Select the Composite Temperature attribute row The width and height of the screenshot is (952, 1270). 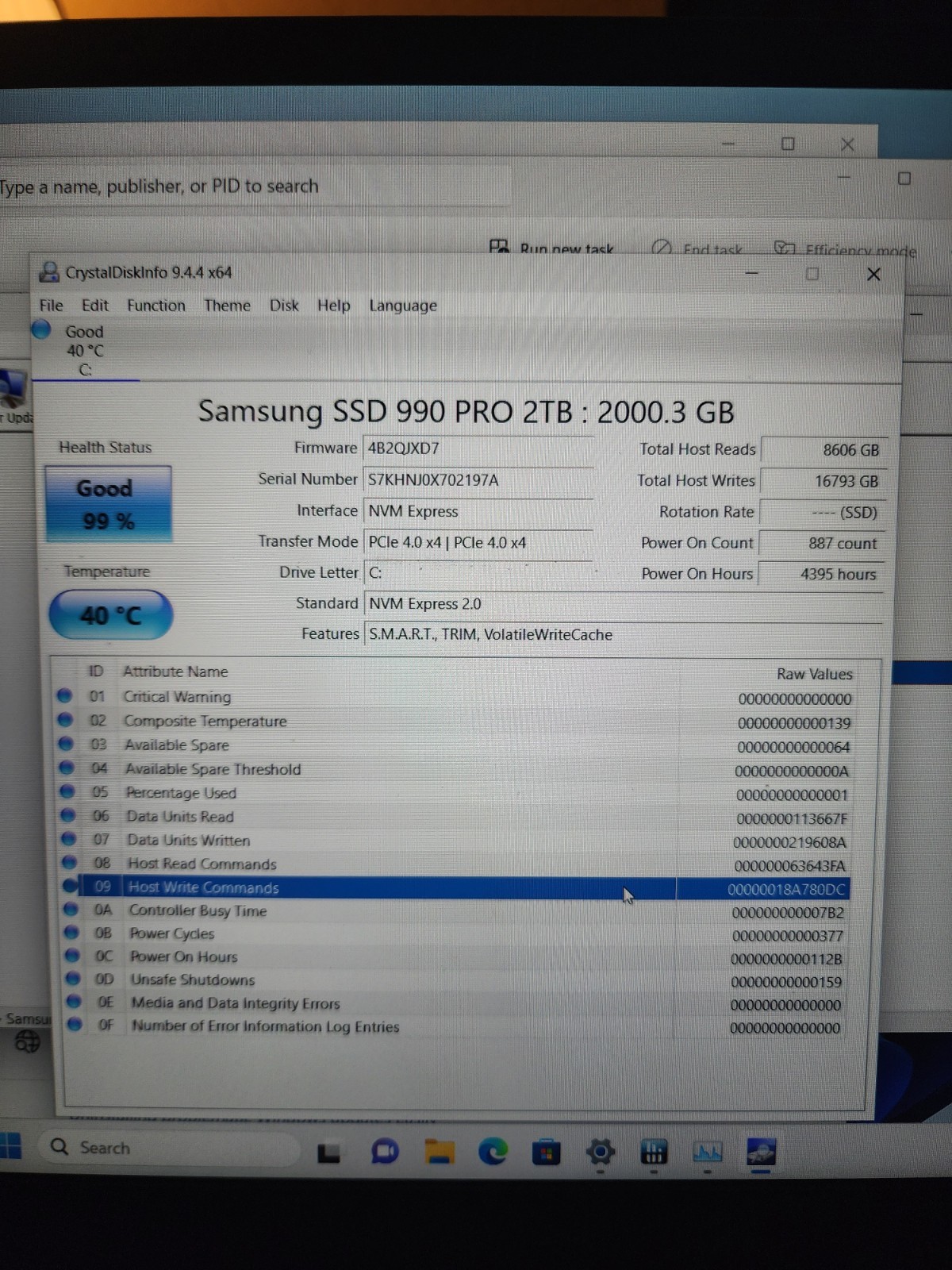[x=456, y=722]
